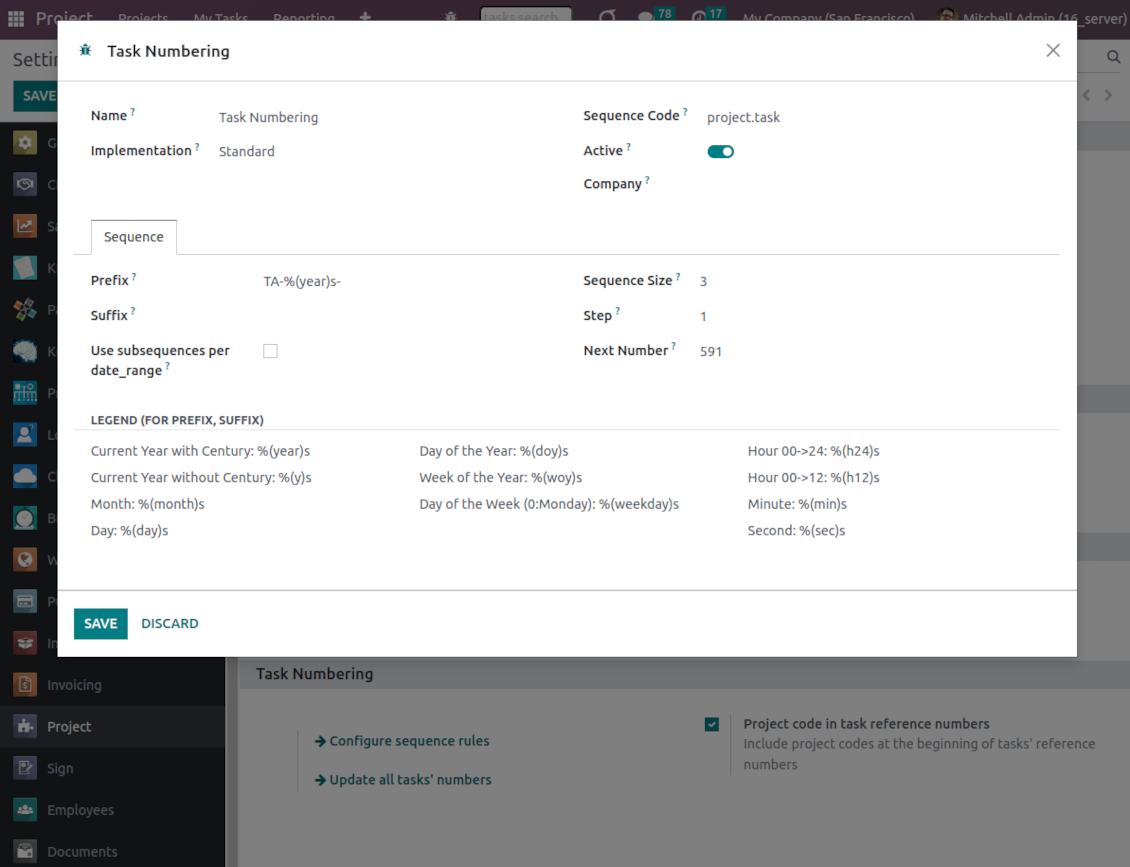
Task: Click the globe Website icon in settings sidebar
Action: tap(25, 560)
